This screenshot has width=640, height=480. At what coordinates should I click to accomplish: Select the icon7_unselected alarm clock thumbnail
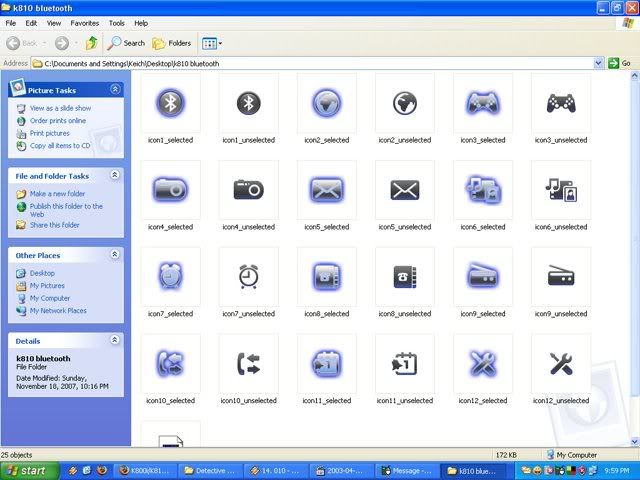click(249, 277)
